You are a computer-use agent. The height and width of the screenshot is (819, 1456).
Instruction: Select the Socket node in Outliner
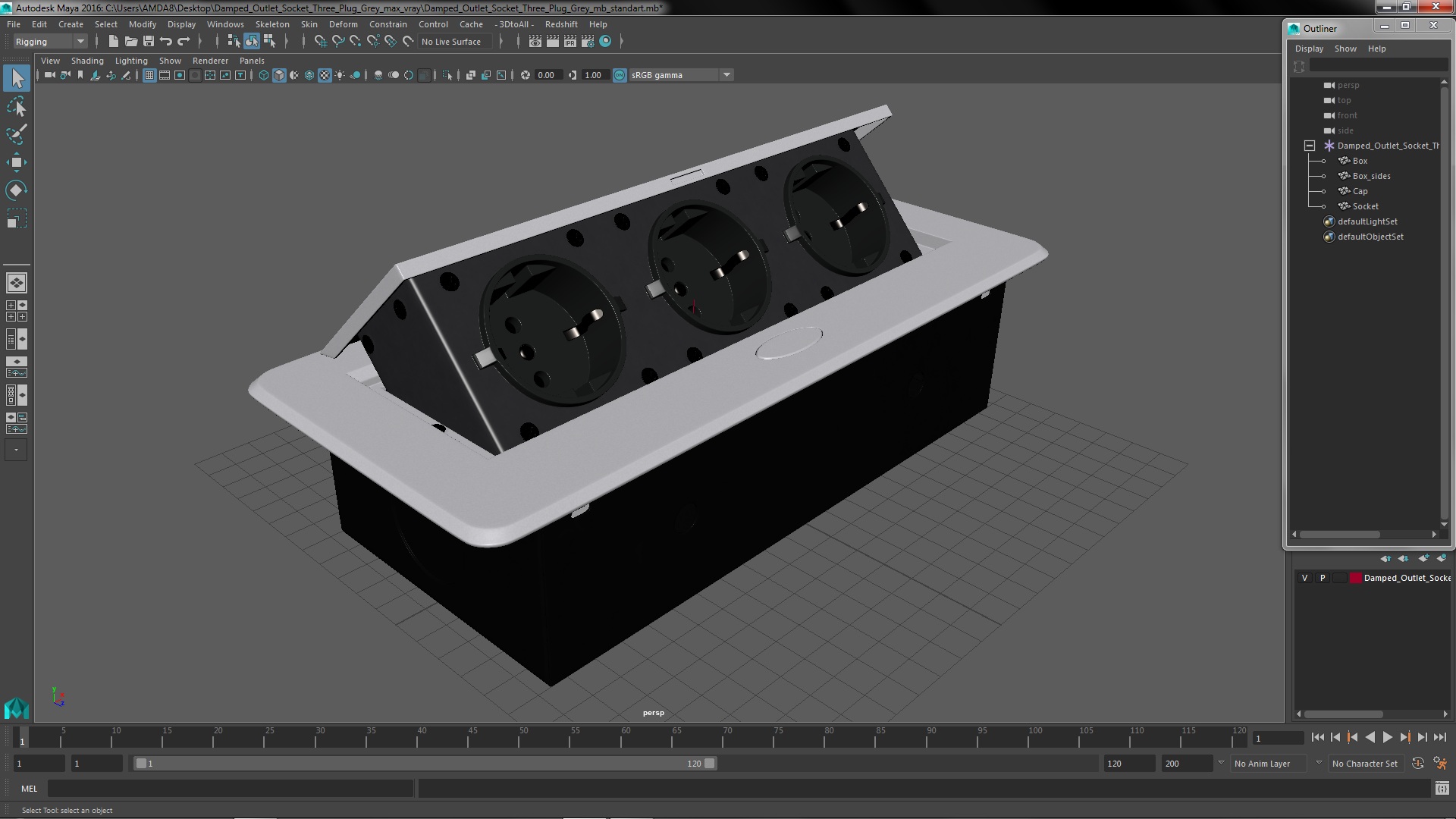pyautogui.click(x=1365, y=206)
